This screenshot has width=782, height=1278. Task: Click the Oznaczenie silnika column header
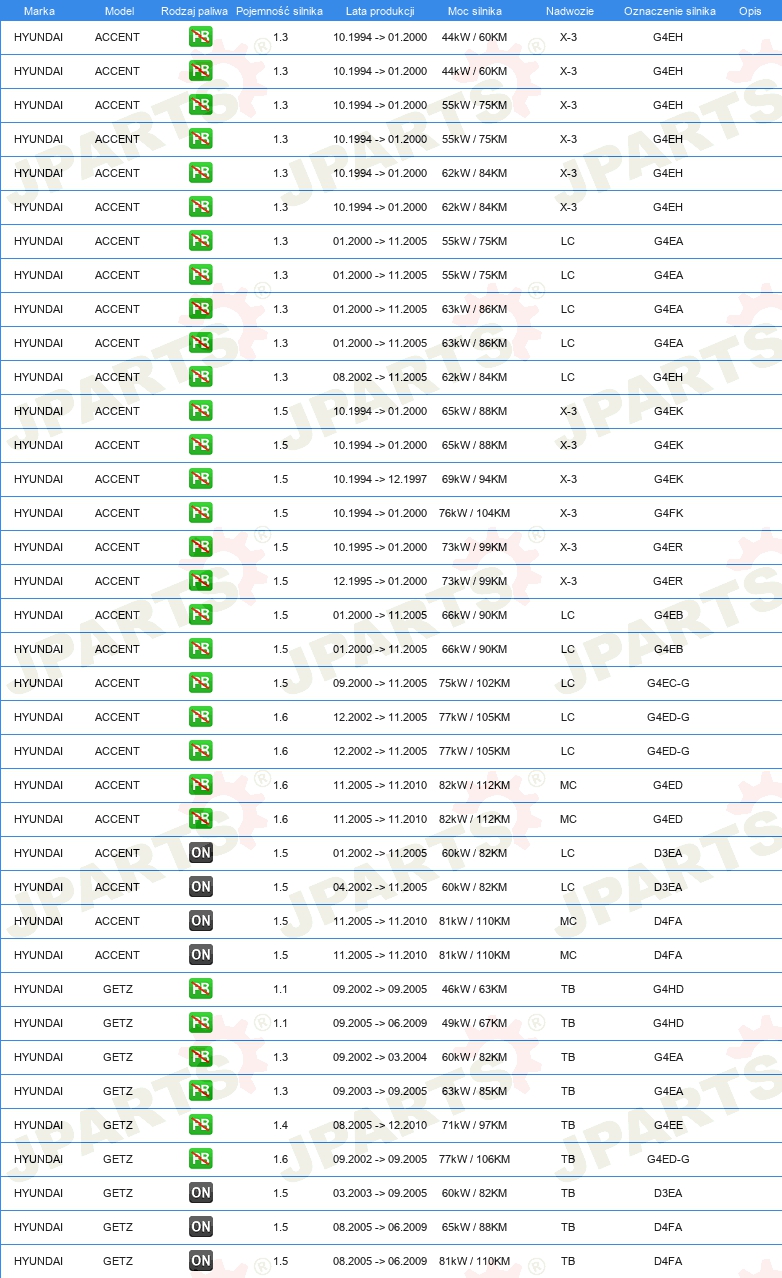[669, 11]
